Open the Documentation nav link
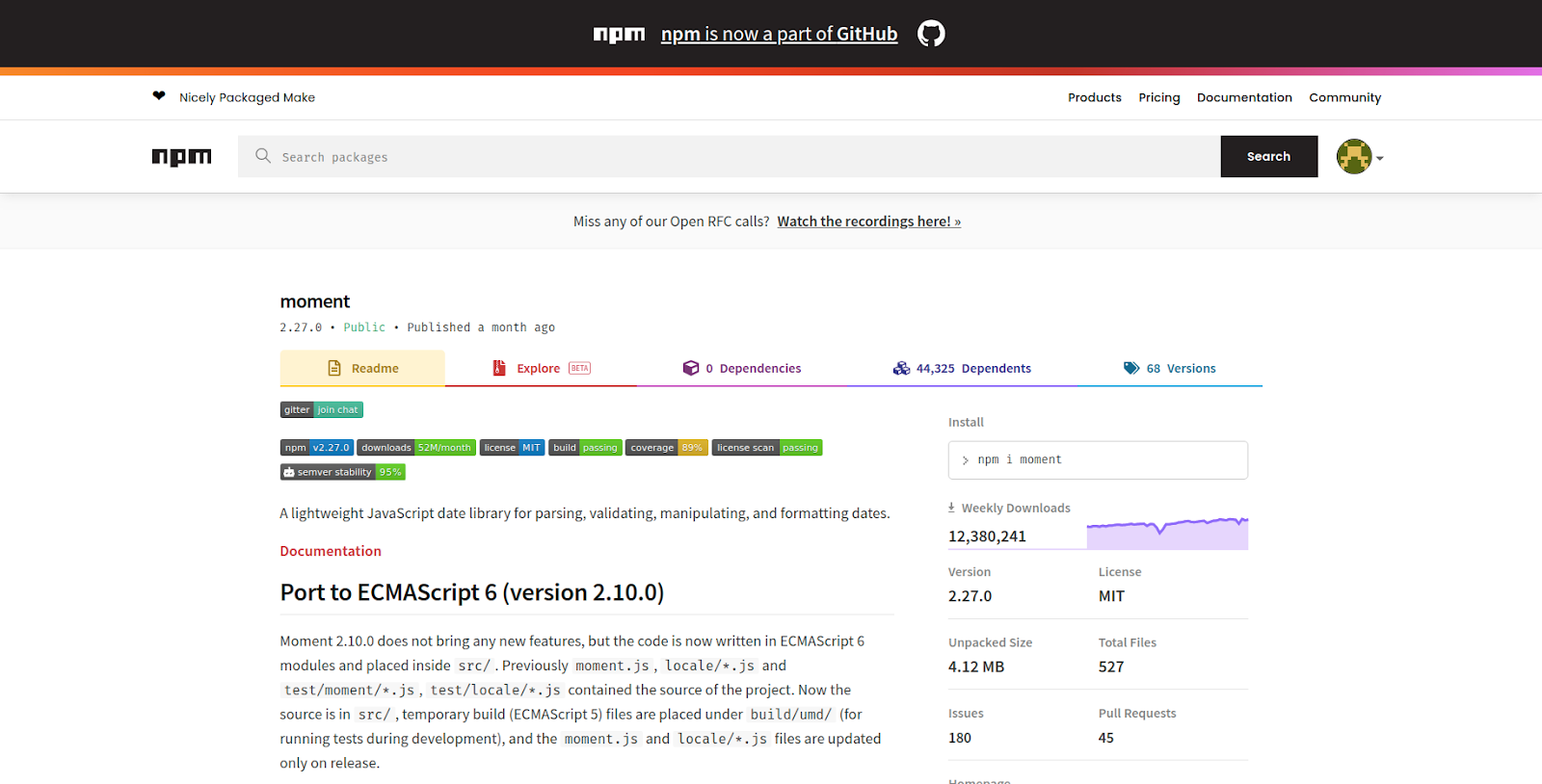 pyautogui.click(x=1244, y=97)
